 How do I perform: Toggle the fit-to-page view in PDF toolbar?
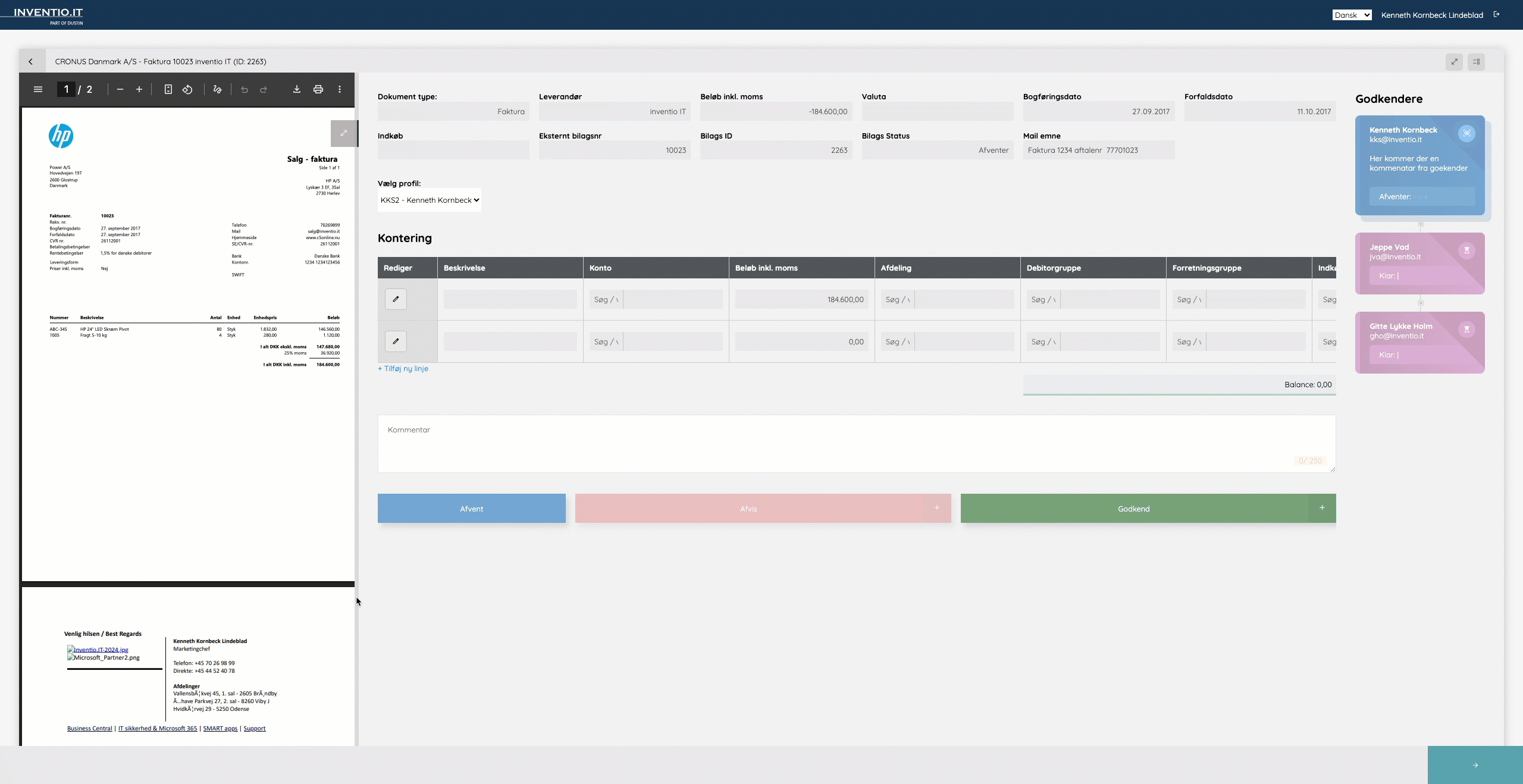(x=168, y=89)
